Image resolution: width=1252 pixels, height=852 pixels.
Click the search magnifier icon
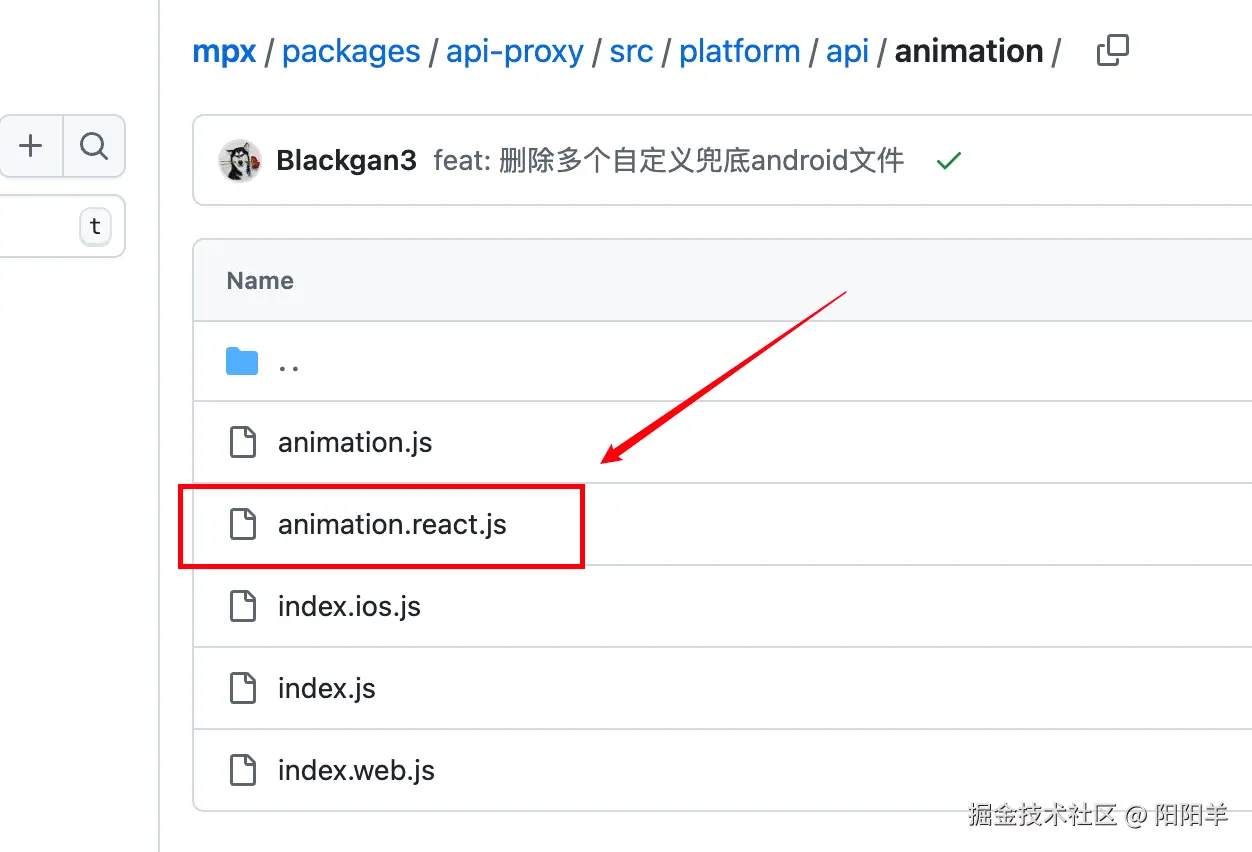[94, 147]
